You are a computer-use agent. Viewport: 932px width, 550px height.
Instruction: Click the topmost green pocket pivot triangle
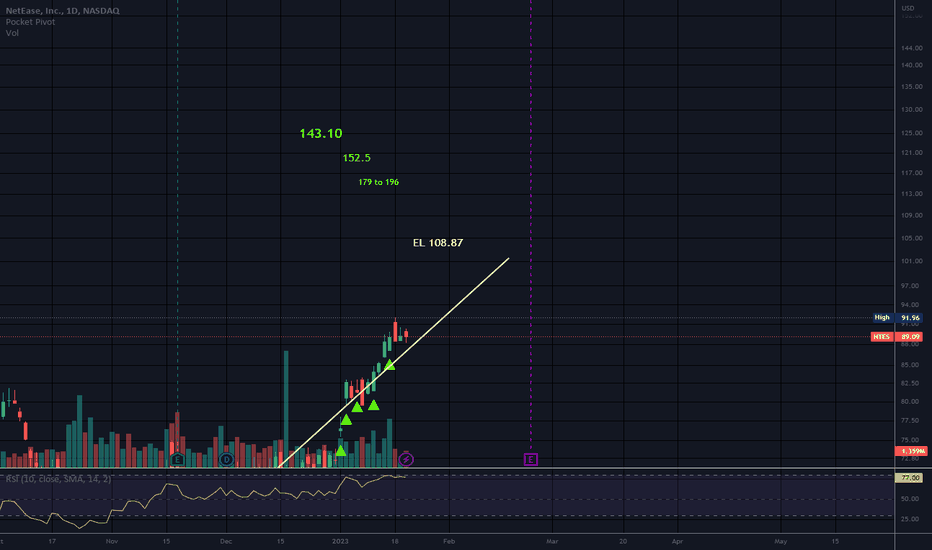pos(389,364)
